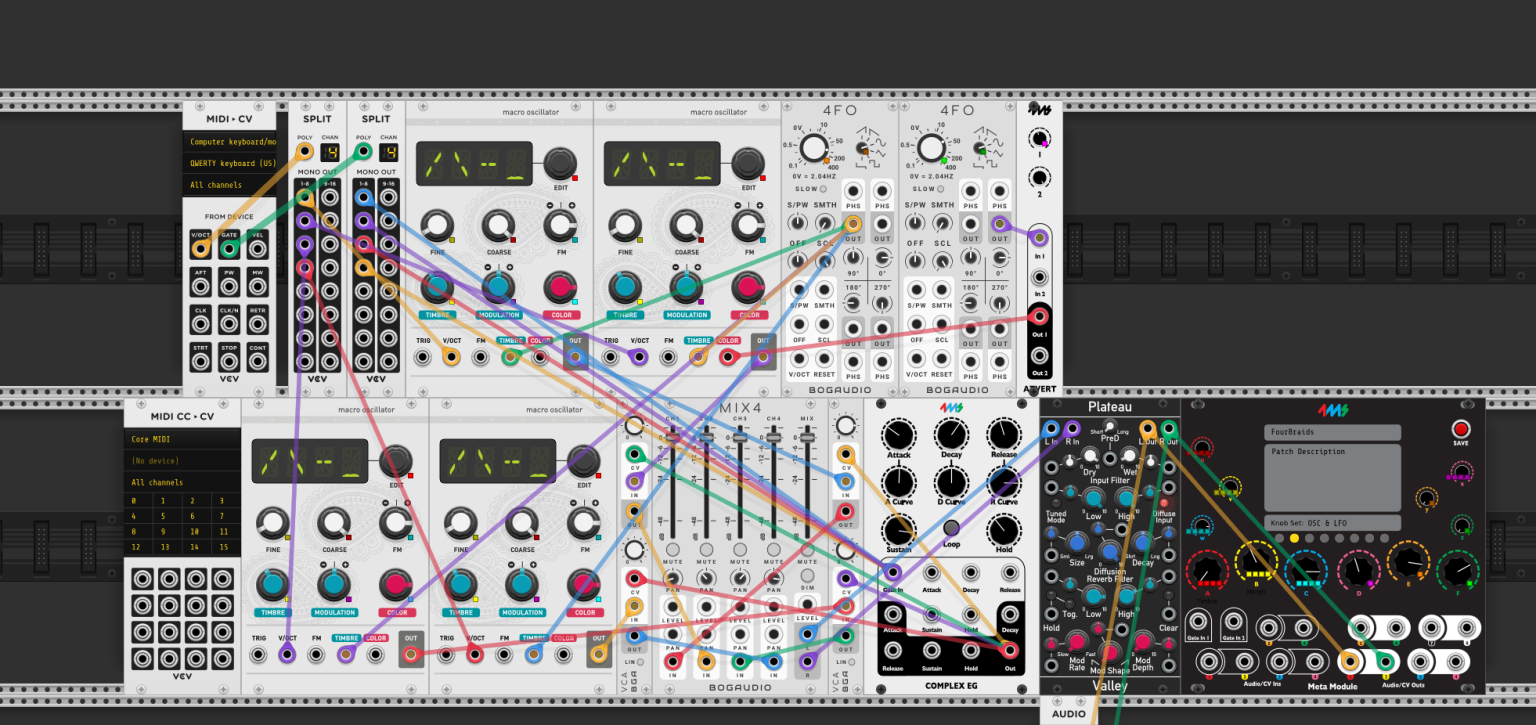Click the CLK/N output jack on MIDI-CV

click(x=230, y=323)
